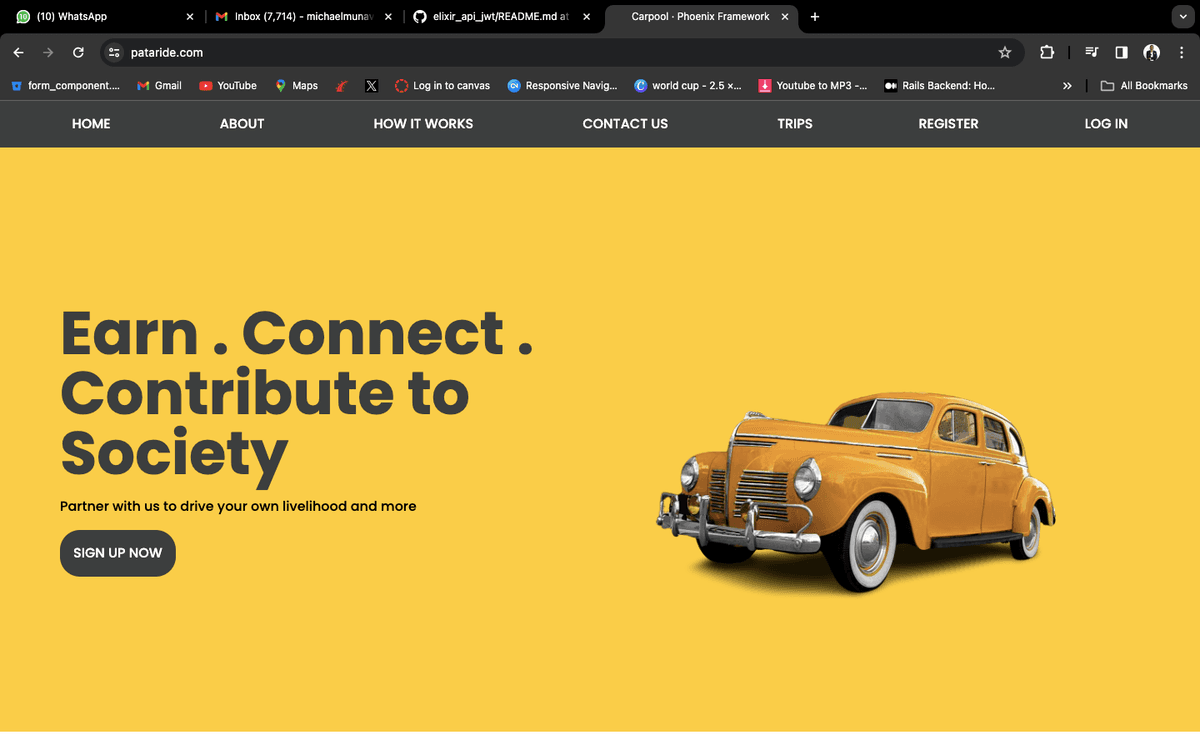Go forward to the next page
This screenshot has width=1200, height=750.
pyautogui.click(x=48, y=52)
